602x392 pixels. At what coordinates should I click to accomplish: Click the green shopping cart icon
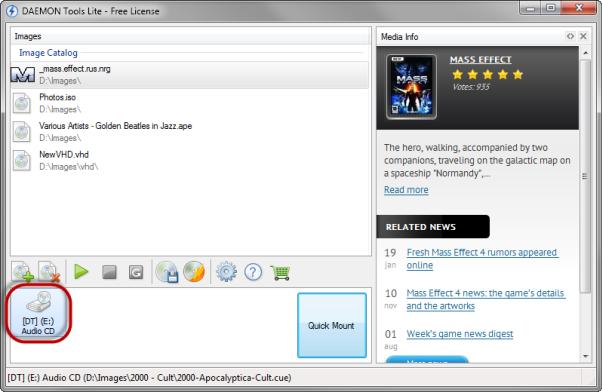click(280, 272)
